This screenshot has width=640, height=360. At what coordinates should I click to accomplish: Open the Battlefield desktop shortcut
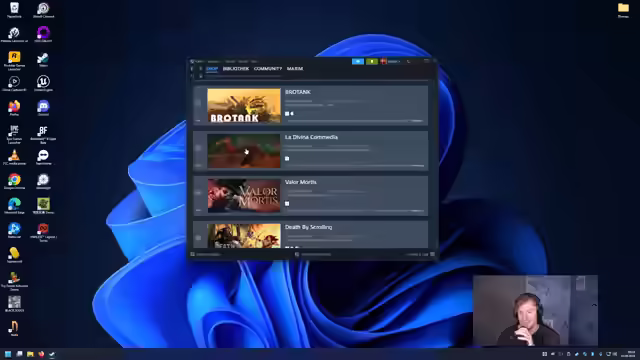point(43,134)
